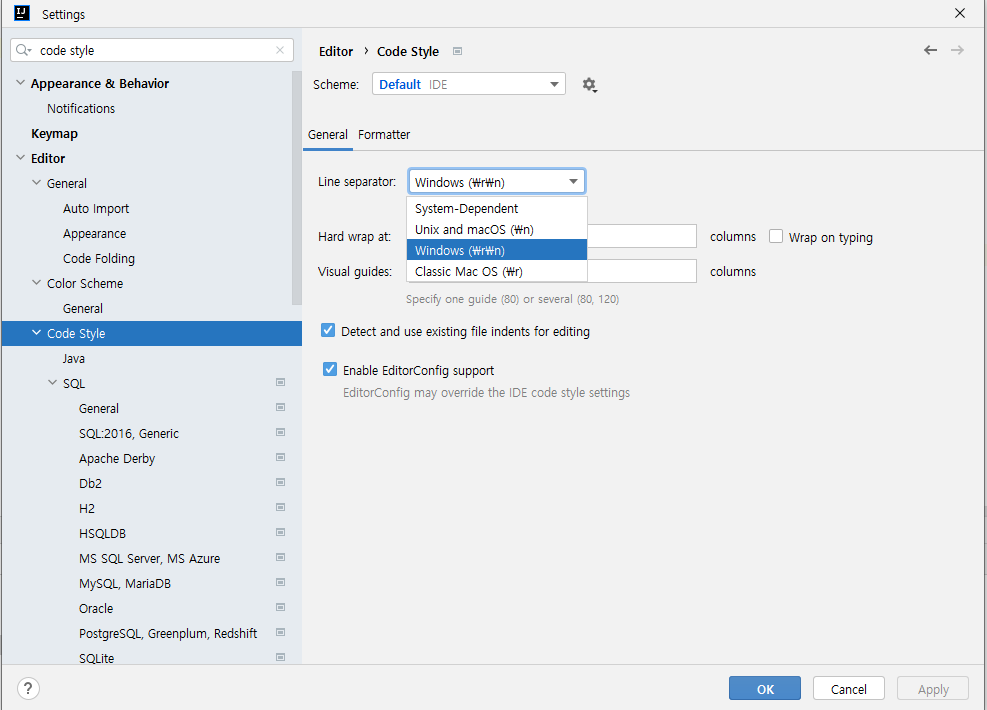Click the search magnifier icon
This screenshot has width=987, height=710.
[x=23, y=50]
